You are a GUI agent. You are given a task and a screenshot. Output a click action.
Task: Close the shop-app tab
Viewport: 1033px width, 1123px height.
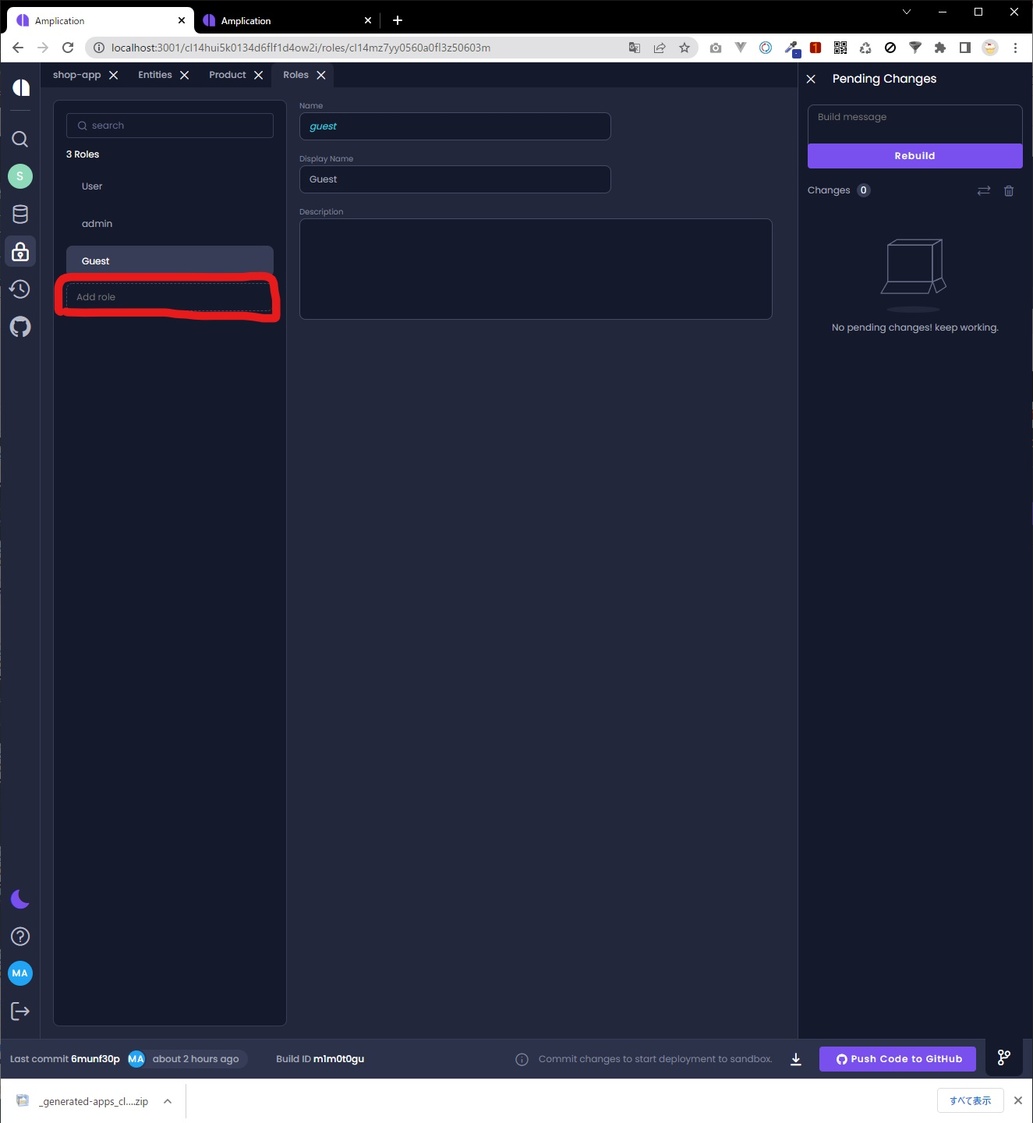[x=113, y=75]
